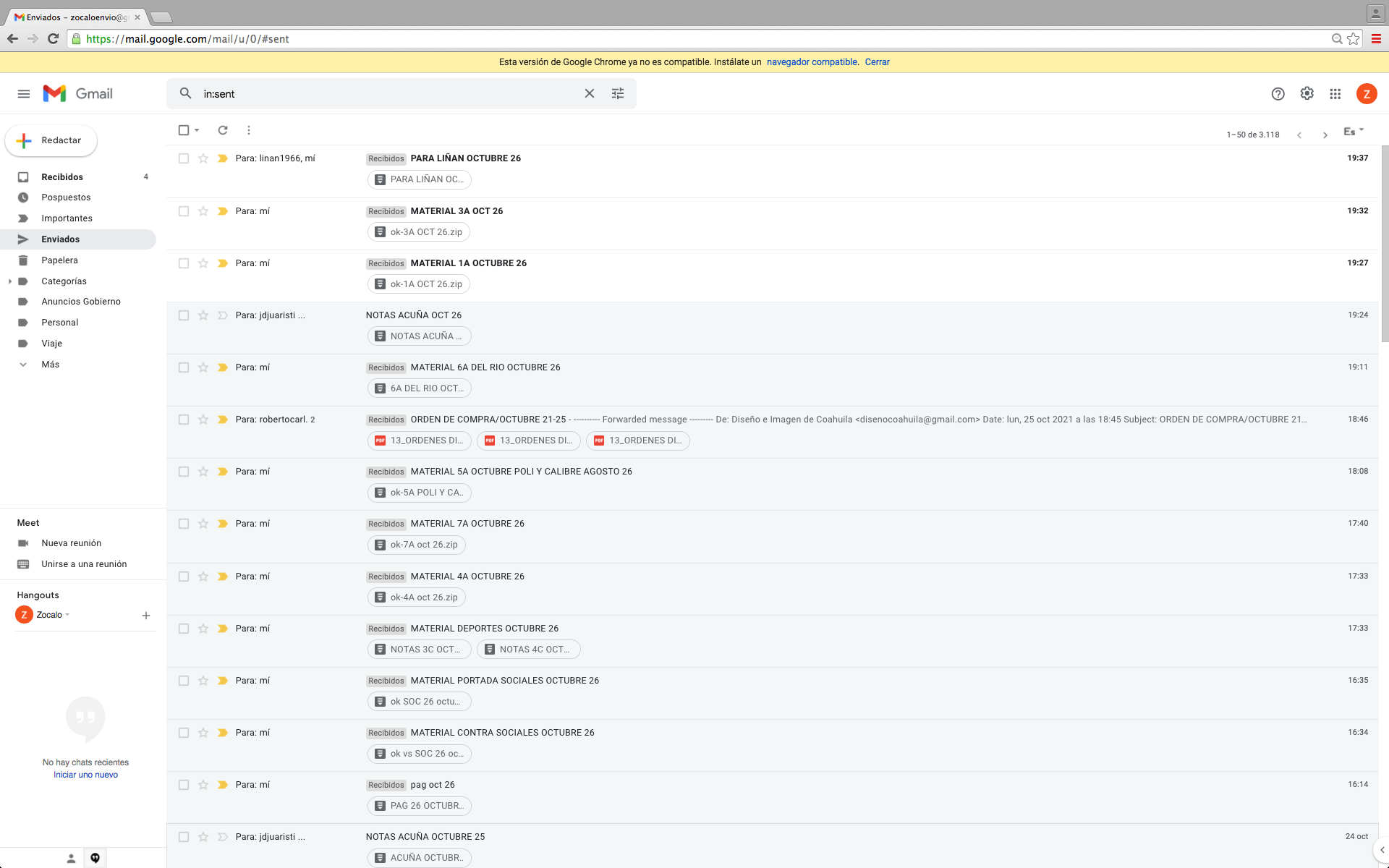Tick the MATERIAL 7A OCTUBRE 26 checkbox

(x=184, y=524)
